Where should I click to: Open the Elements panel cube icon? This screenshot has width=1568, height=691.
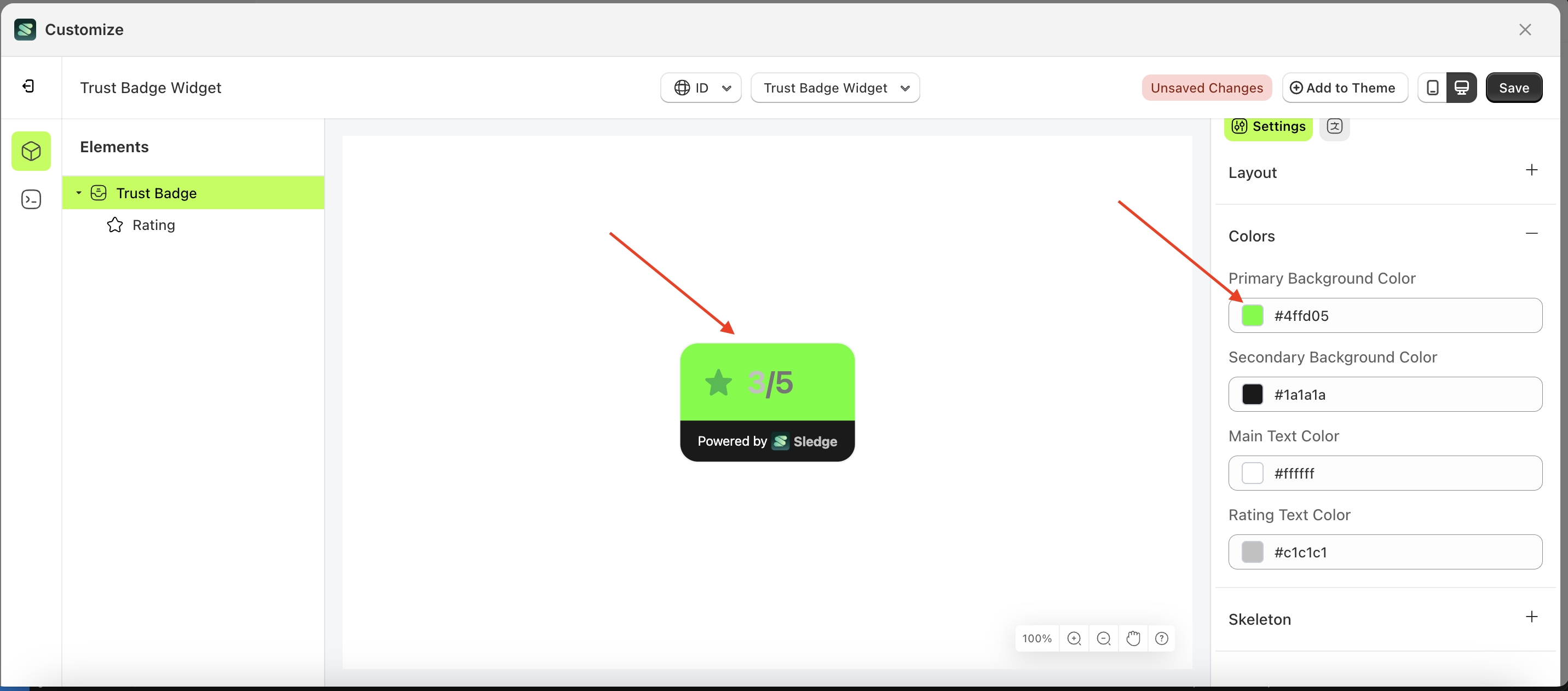31,151
